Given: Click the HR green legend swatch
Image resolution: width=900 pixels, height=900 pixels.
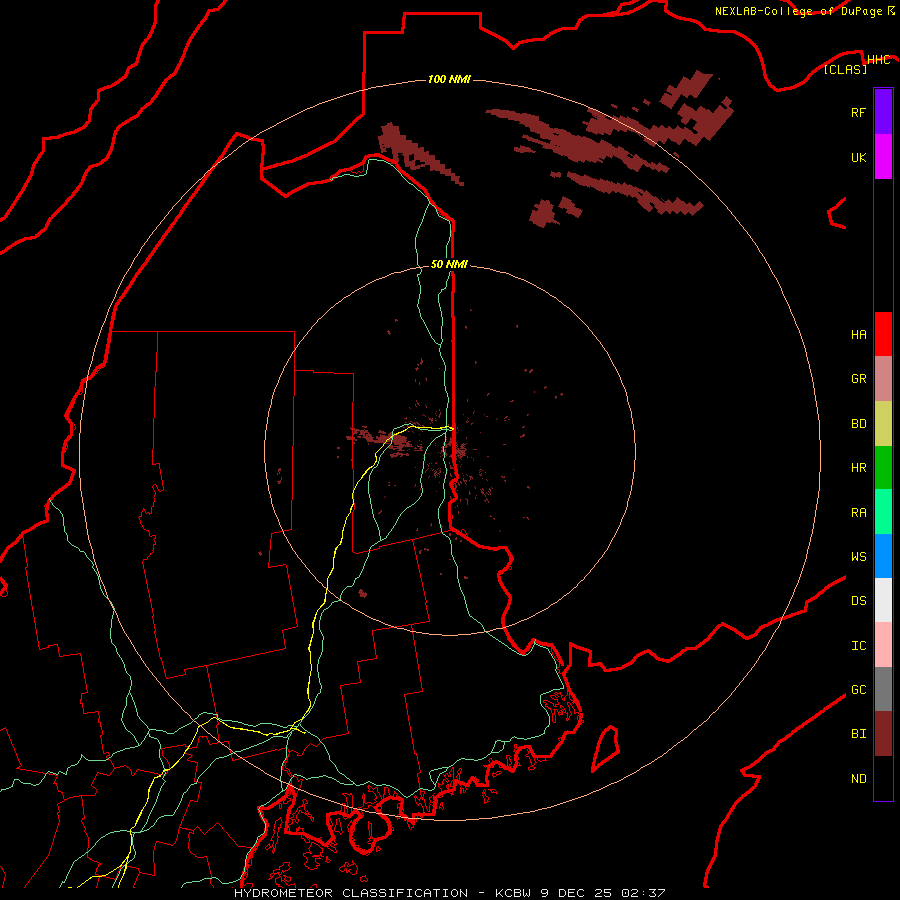Looking at the screenshot, I should [883, 468].
